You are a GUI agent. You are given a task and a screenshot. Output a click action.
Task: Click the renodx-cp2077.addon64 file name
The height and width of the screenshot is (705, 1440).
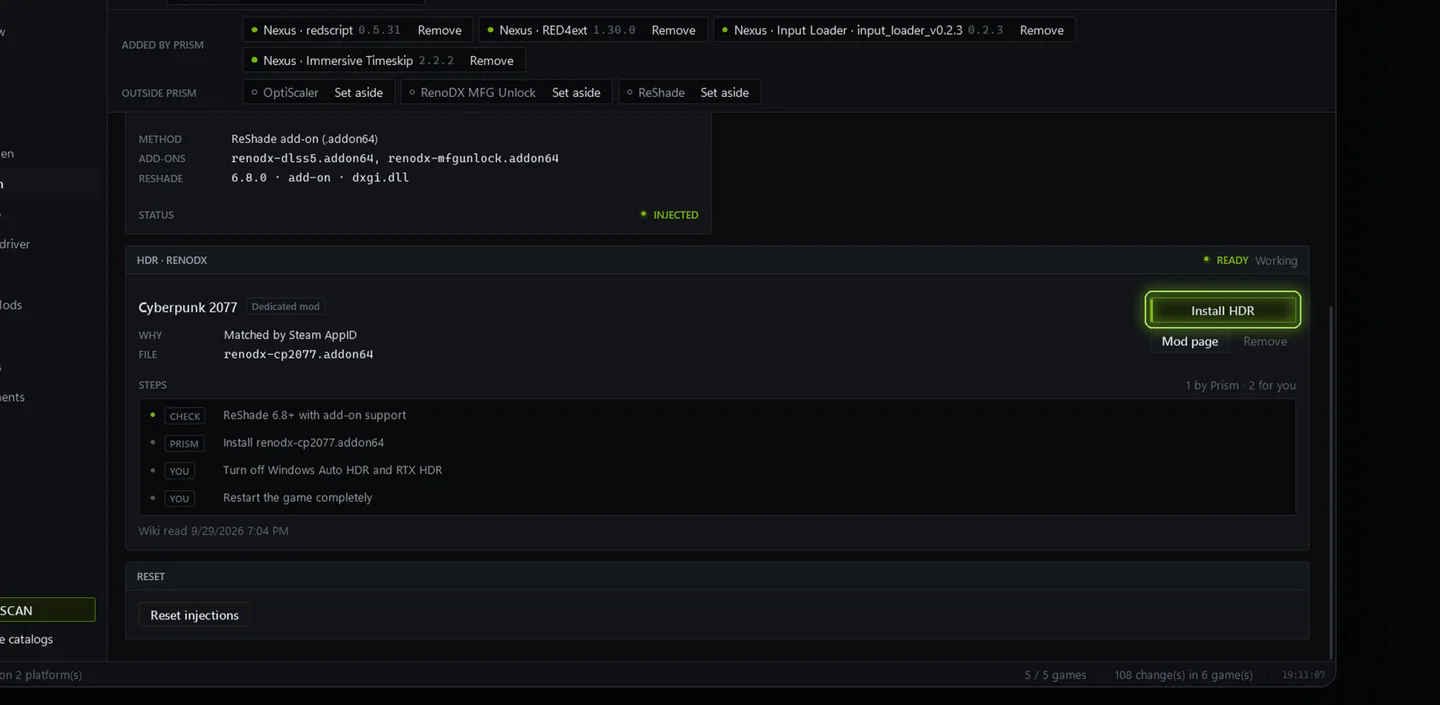point(298,354)
